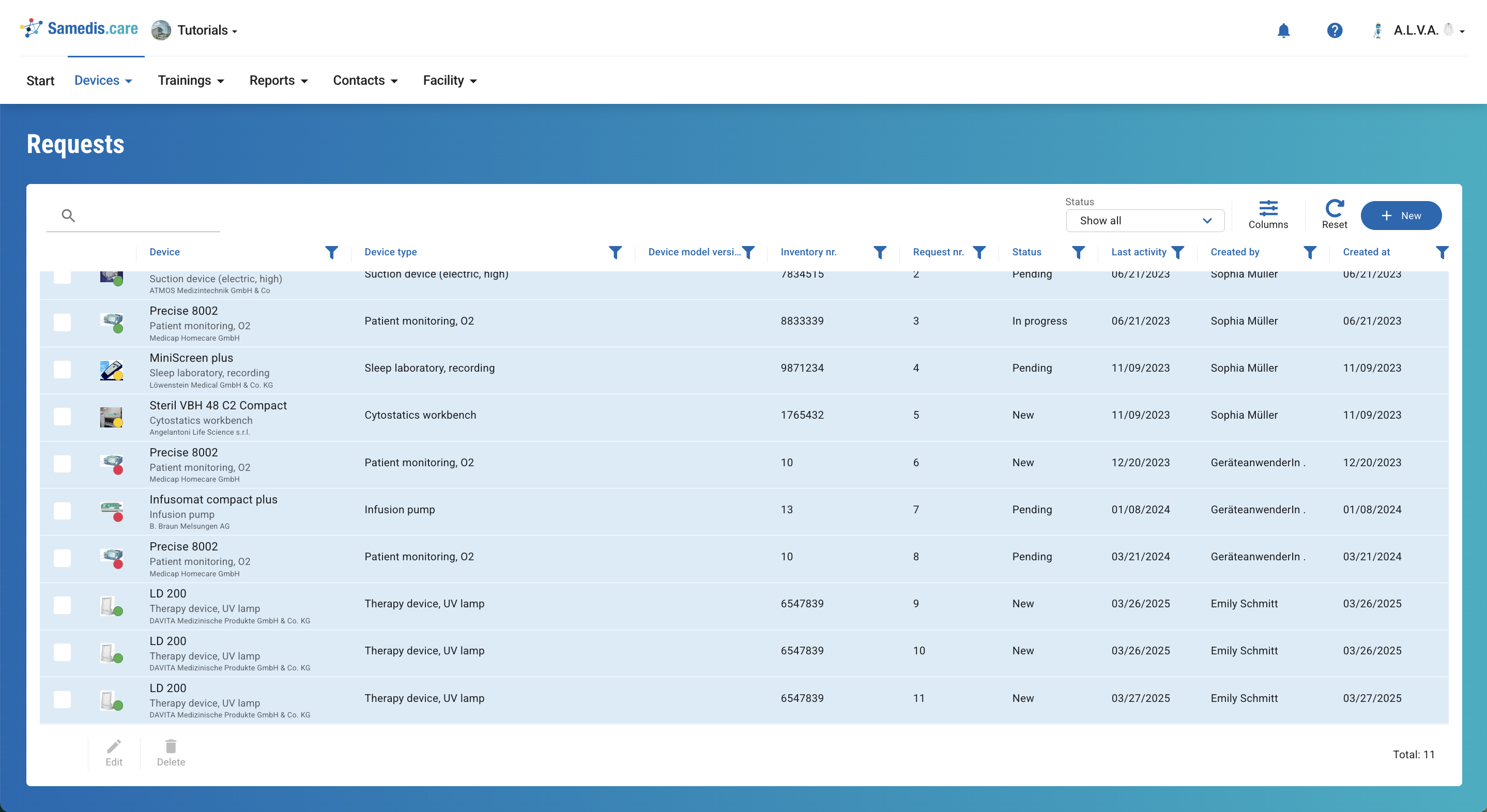Click the New request button

(1400, 215)
